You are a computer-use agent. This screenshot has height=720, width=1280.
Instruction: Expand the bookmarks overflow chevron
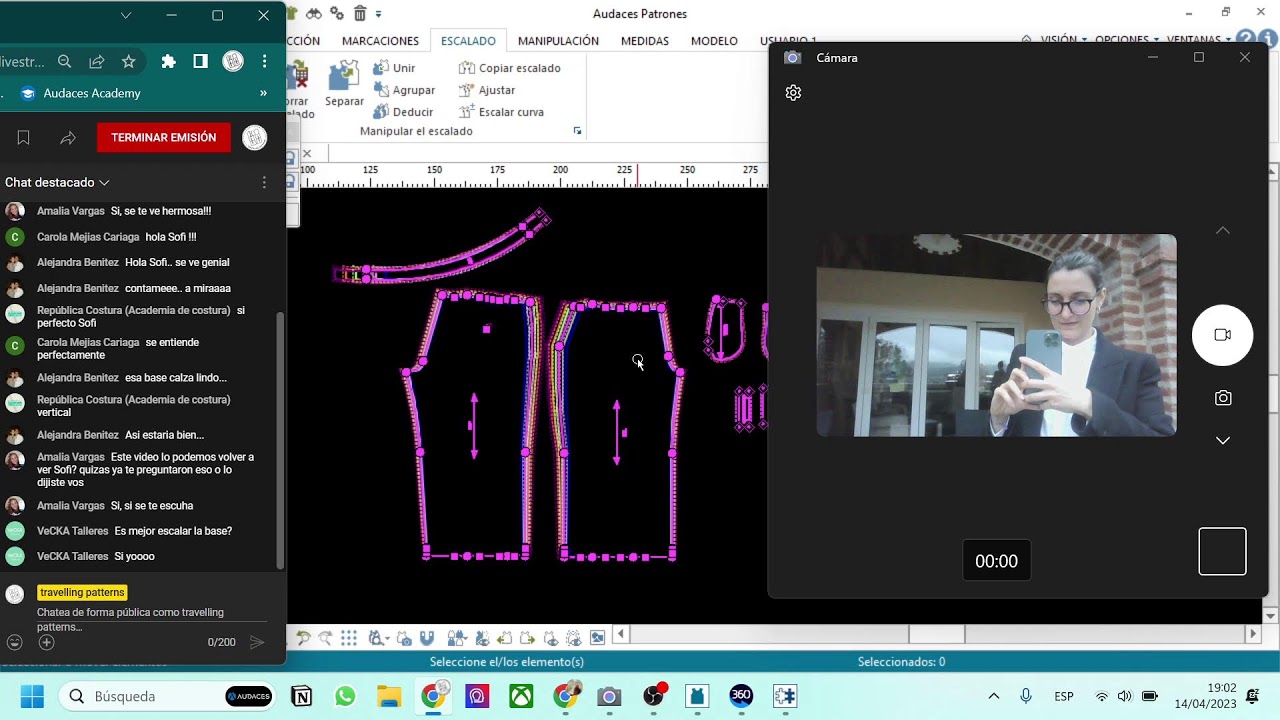(x=263, y=93)
